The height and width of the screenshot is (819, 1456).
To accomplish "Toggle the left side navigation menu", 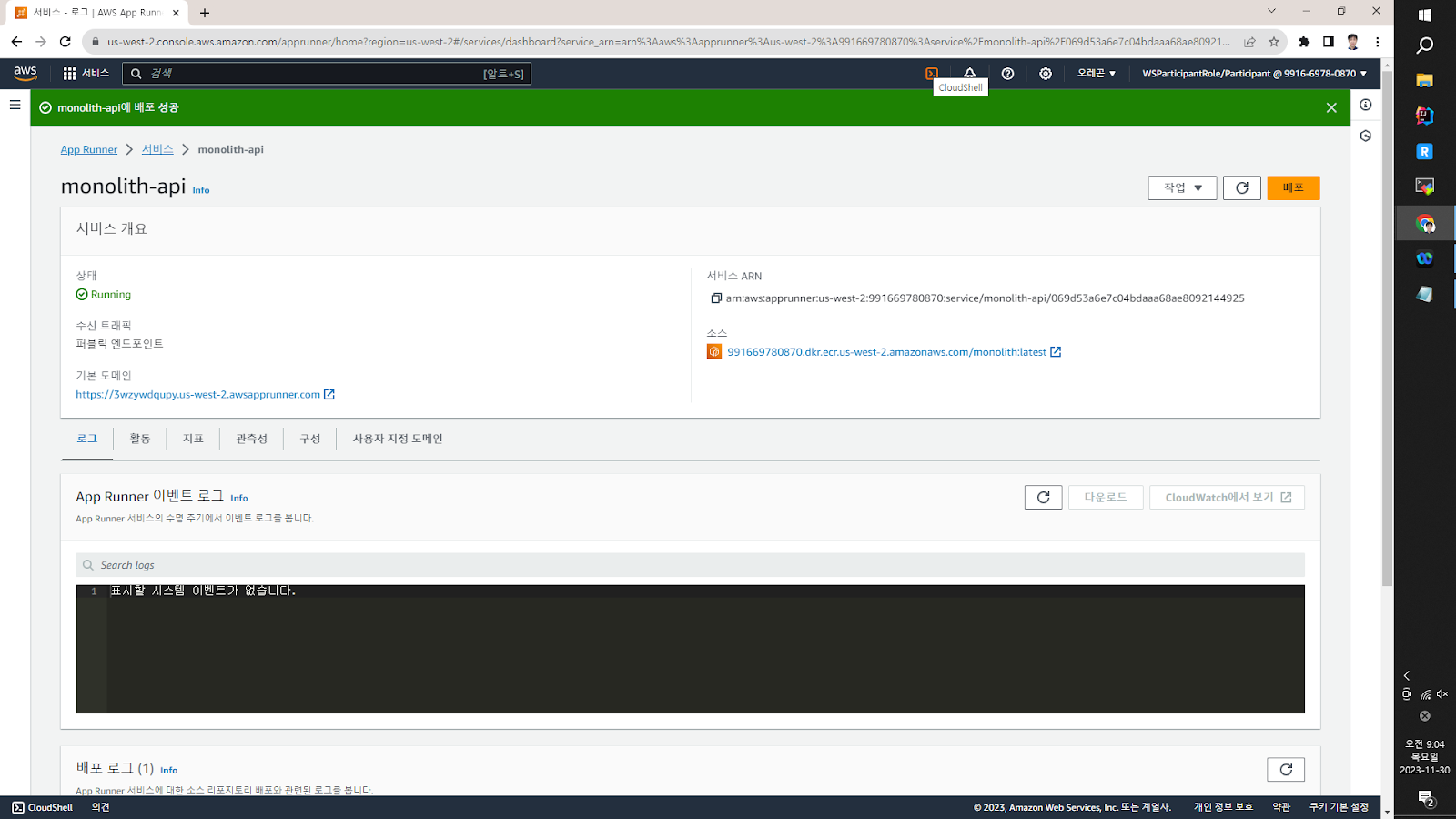I will tap(15, 106).
